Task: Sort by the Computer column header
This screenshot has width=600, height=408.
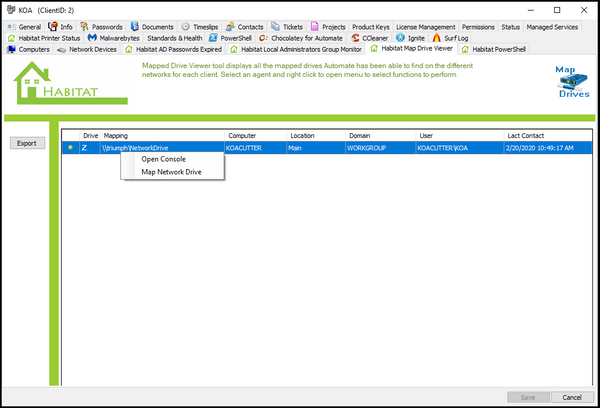Action: 256,135
